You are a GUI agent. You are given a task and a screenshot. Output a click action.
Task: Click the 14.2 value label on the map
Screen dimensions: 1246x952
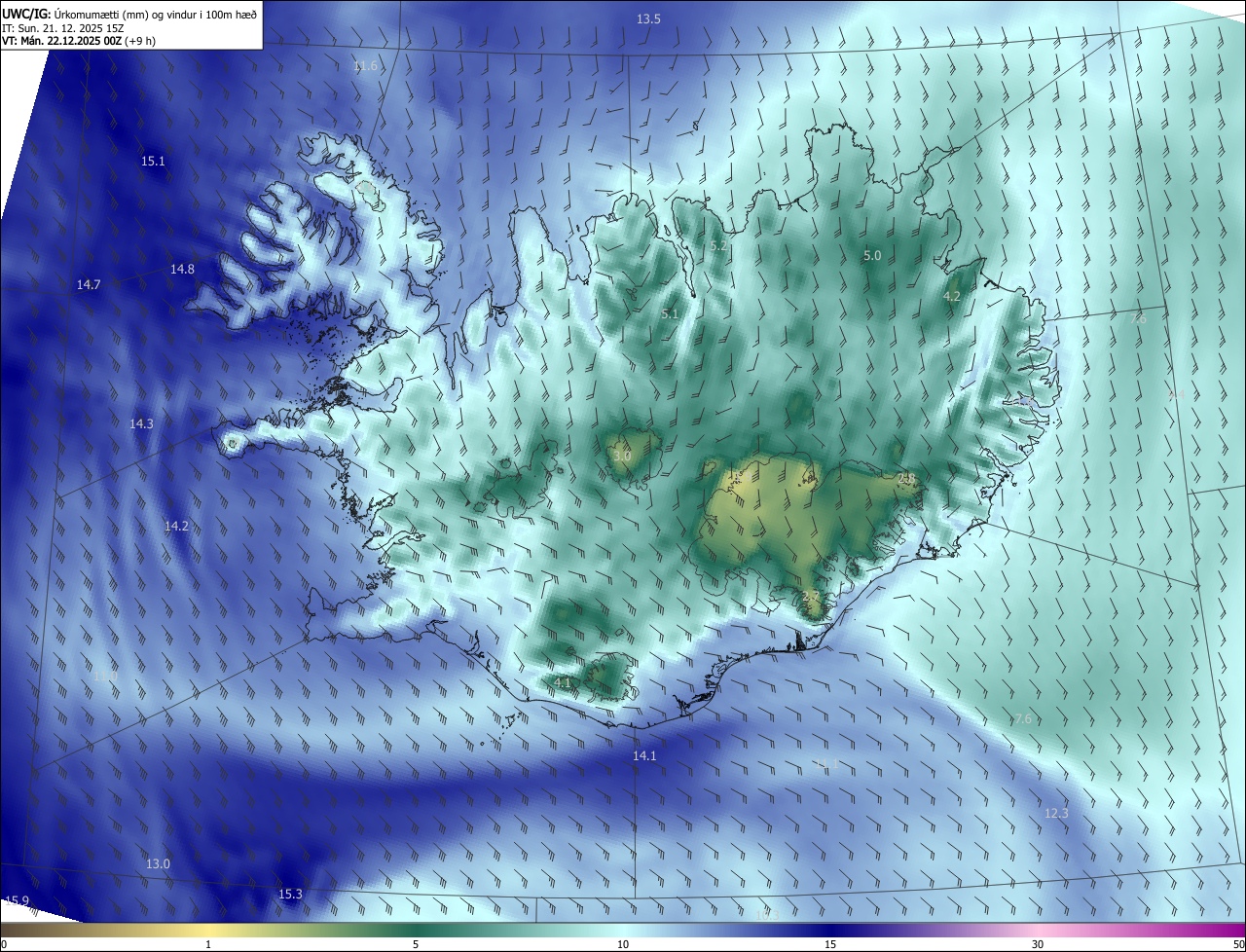click(176, 526)
